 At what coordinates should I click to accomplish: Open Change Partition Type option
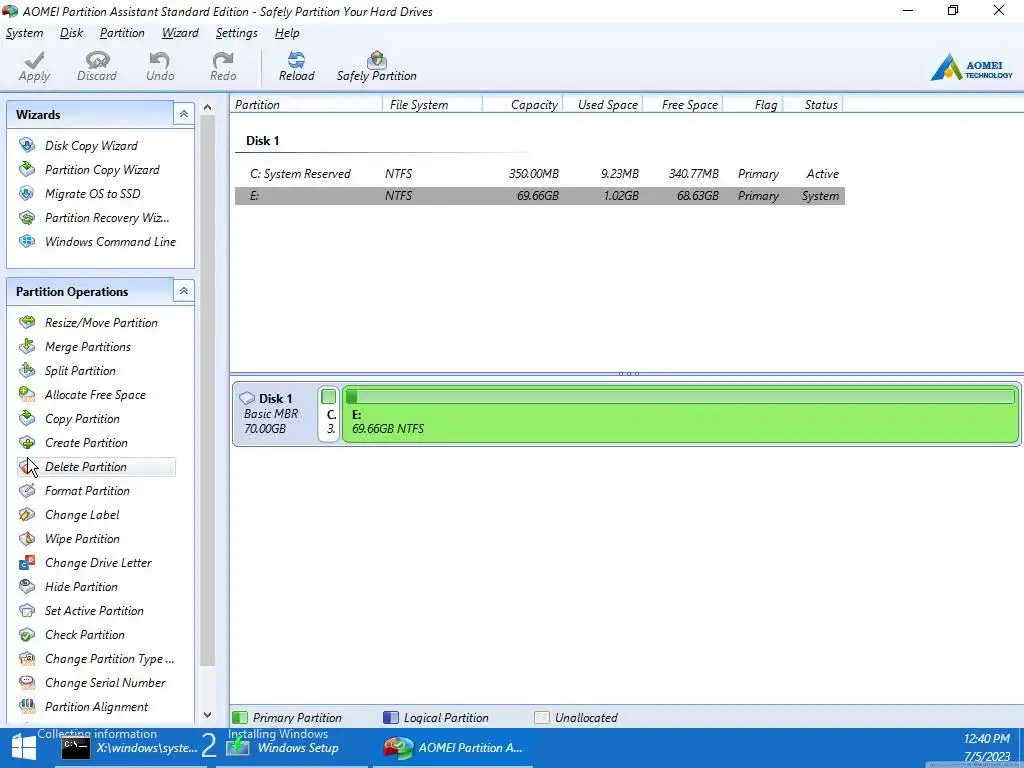[109, 660]
